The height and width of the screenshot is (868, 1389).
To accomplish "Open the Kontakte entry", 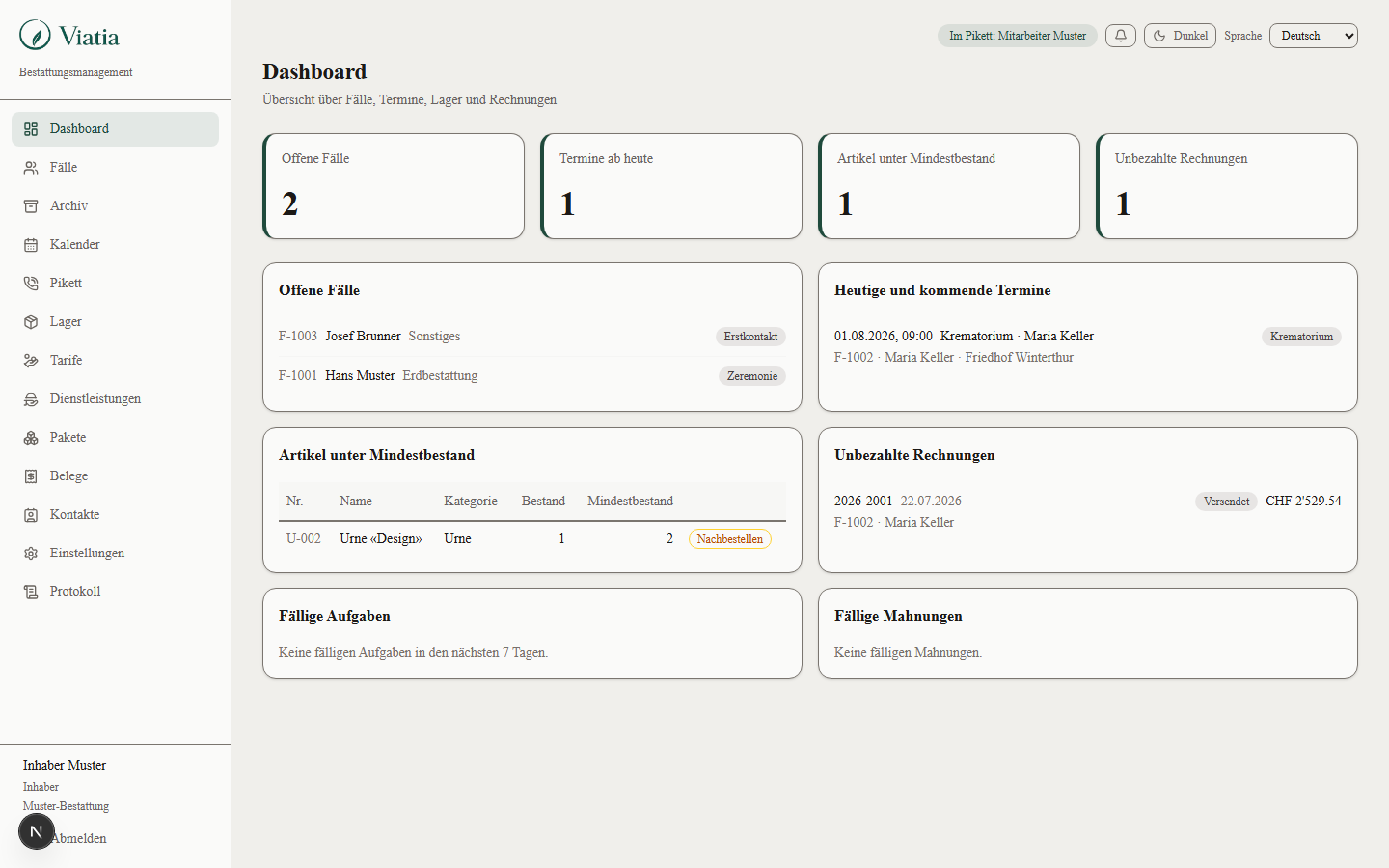I will pos(116,515).
